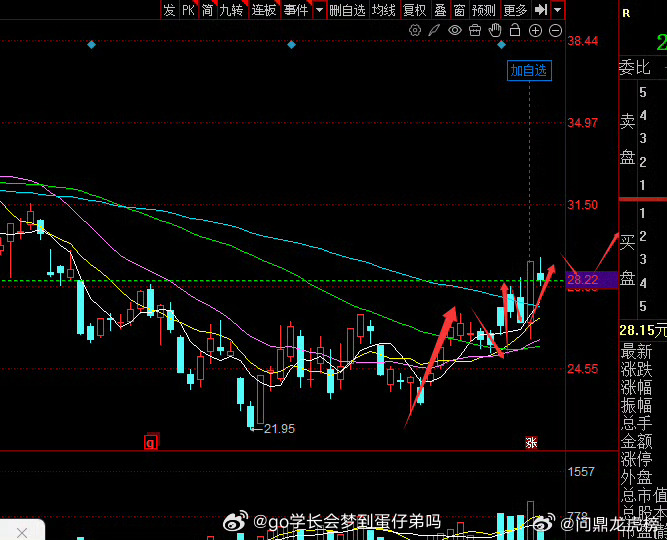Open the toolbox icon above the chart
Screen dimensions: 667x540
475,30
